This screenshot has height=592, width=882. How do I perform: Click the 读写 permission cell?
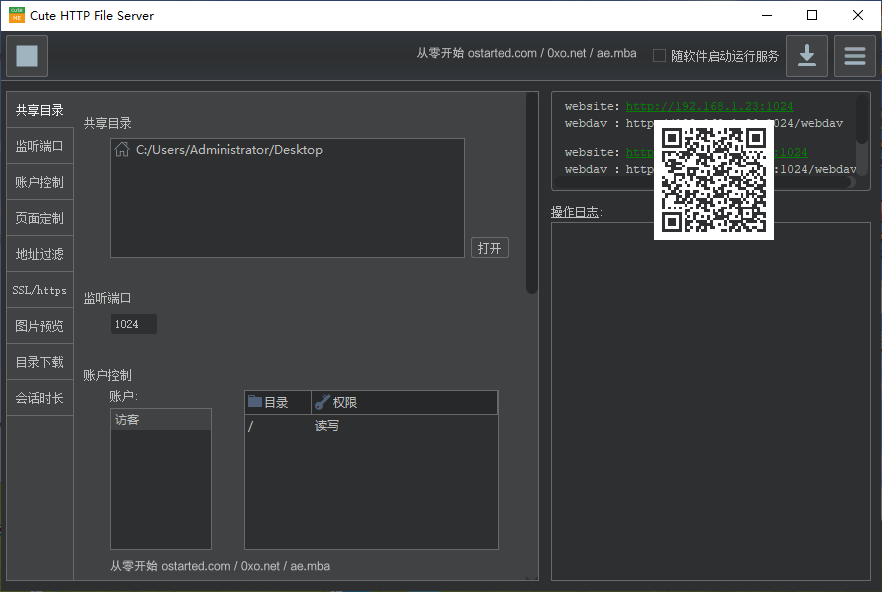pos(327,426)
